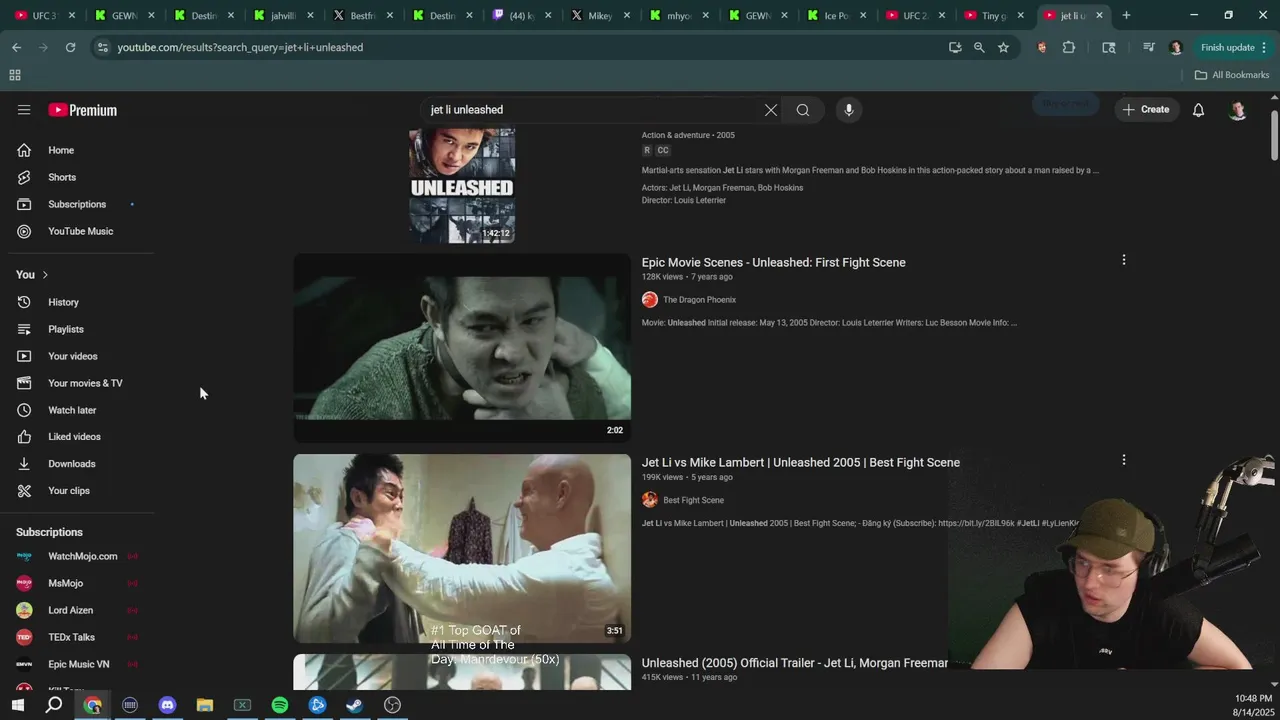Open The Dragon Phoenix channel

click(699, 300)
